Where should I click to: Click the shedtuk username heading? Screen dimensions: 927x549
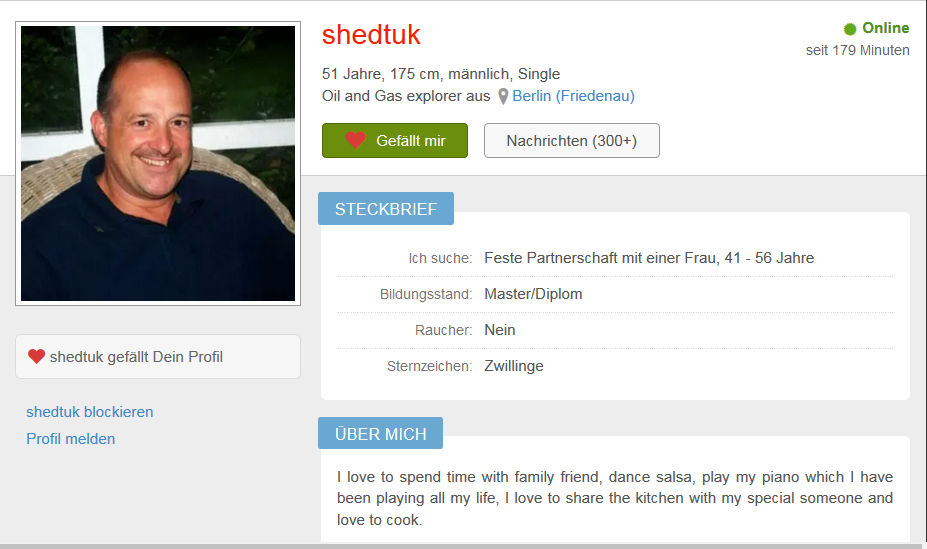coord(371,35)
